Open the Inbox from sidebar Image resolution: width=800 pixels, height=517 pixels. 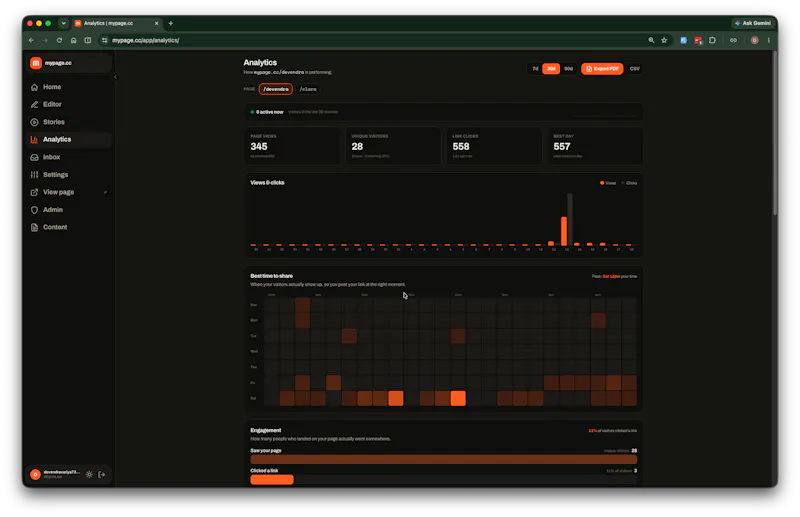click(69, 157)
